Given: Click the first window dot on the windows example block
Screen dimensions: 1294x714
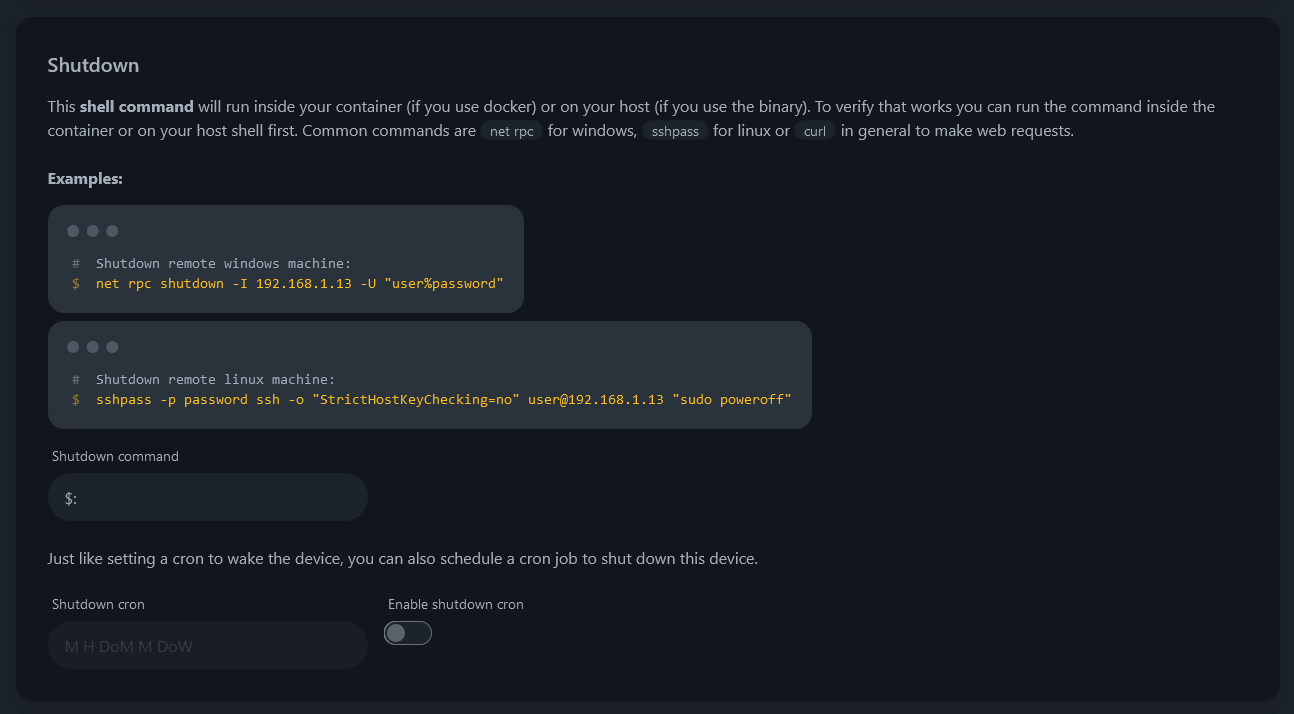Looking at the screenshot, I should [72, 230].
